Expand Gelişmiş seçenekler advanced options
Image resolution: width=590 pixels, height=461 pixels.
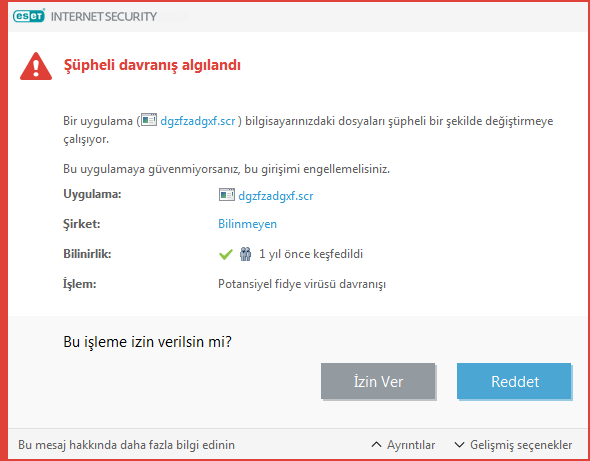[x=513, y=445]
